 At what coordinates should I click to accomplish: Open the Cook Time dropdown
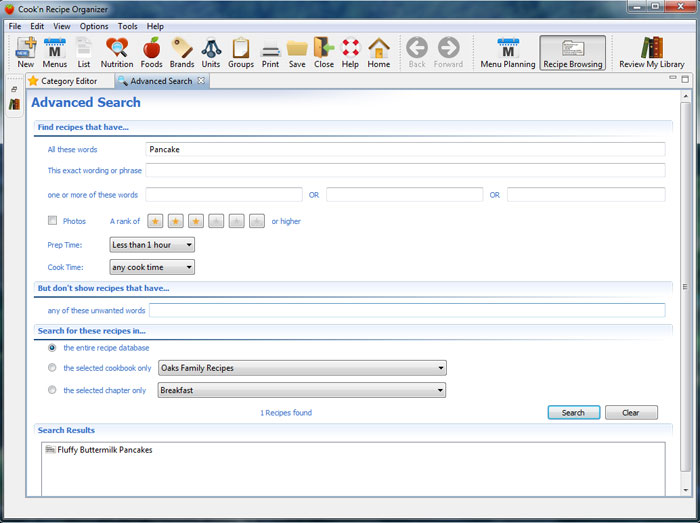coord(152,267)
